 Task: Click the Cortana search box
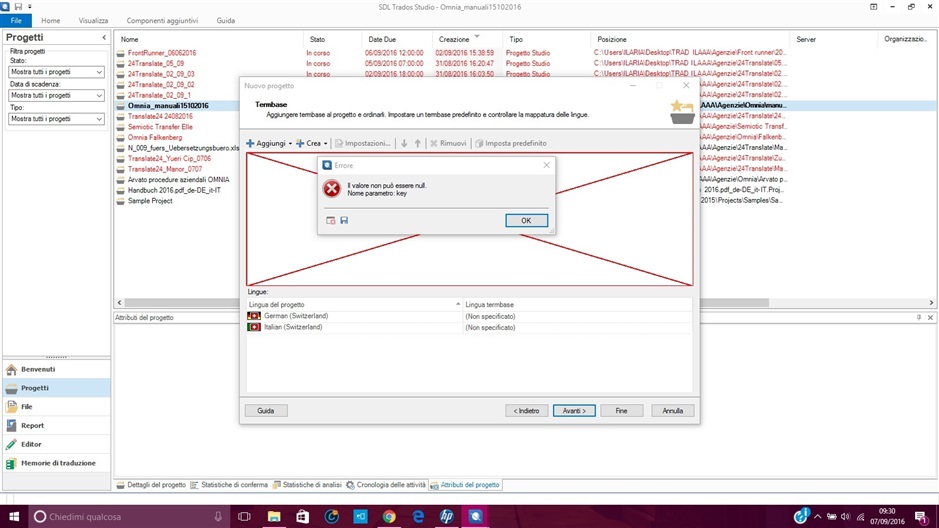[x=129, y=516]
